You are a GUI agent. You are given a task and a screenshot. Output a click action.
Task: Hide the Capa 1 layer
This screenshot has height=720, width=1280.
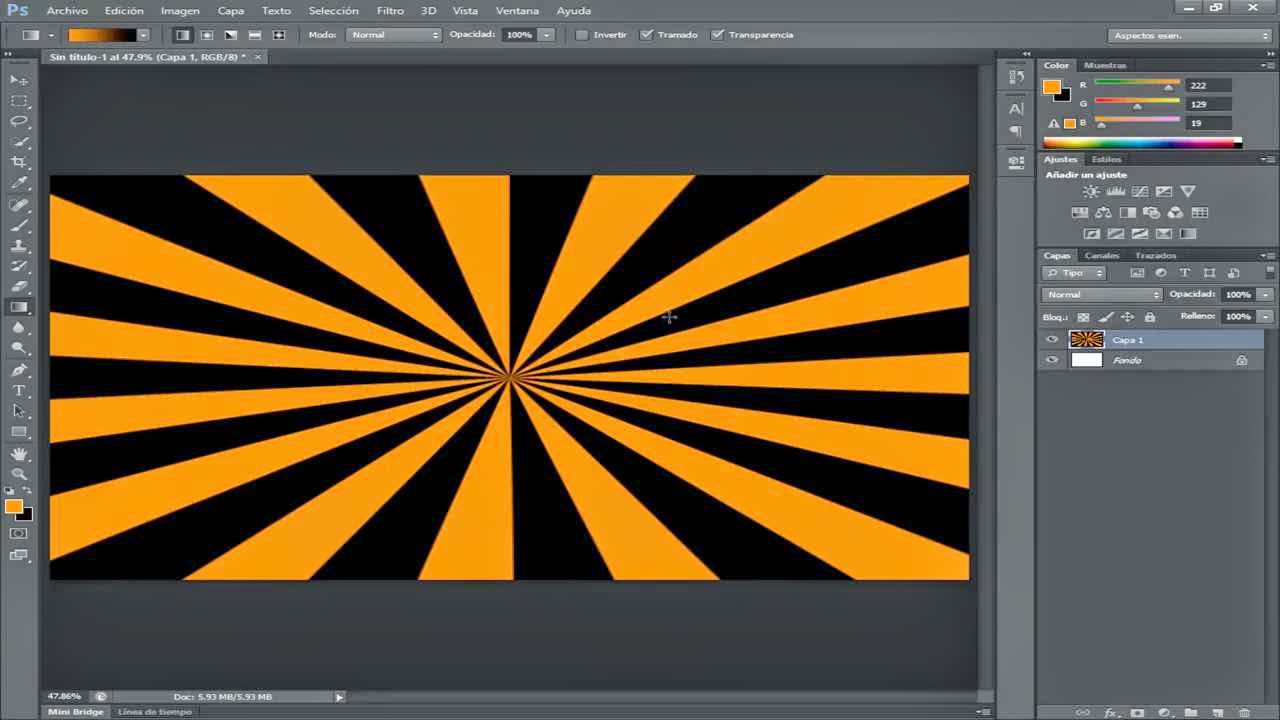1052,340
